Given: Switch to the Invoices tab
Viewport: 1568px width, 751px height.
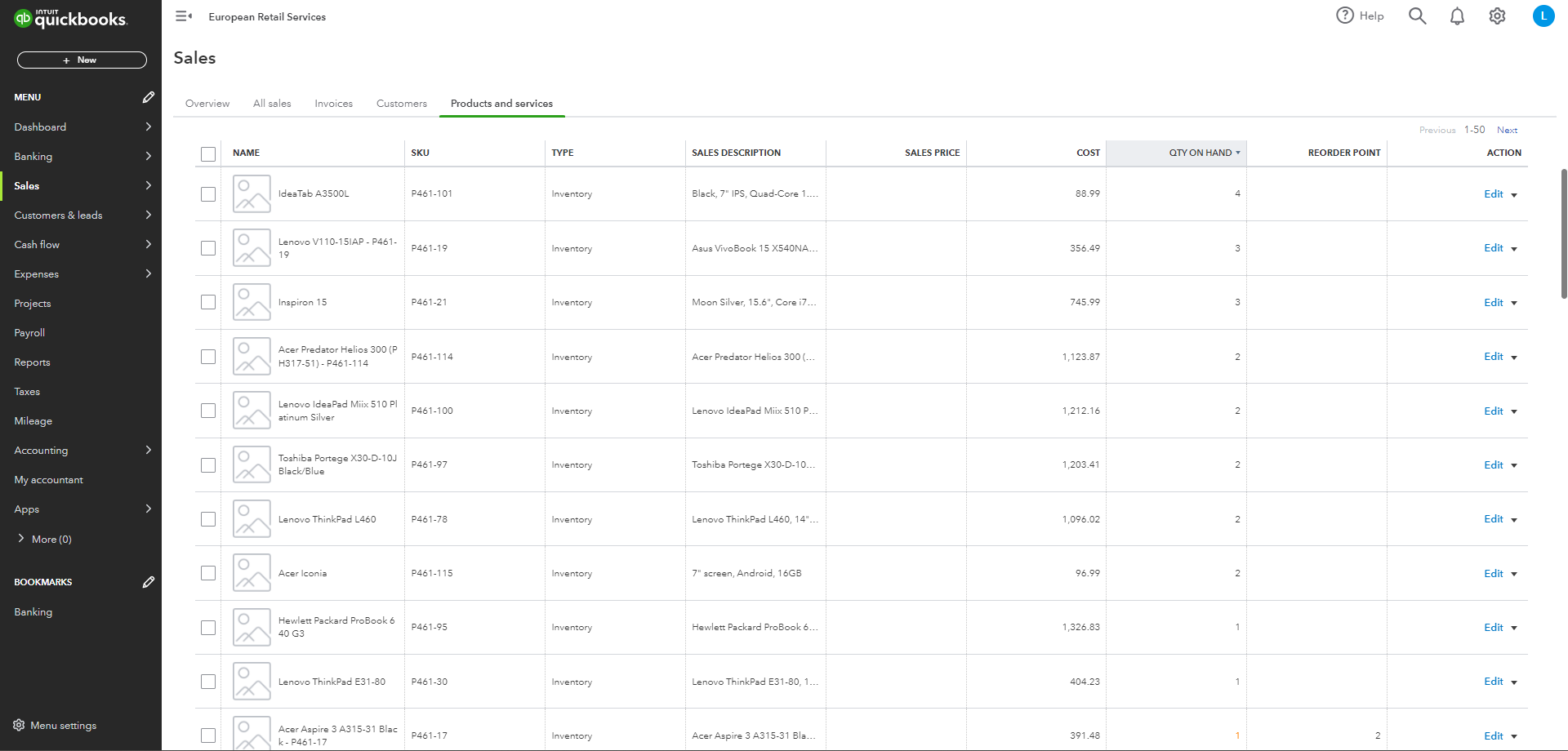Looking at the screenshot, I should [x=333, y=104].
